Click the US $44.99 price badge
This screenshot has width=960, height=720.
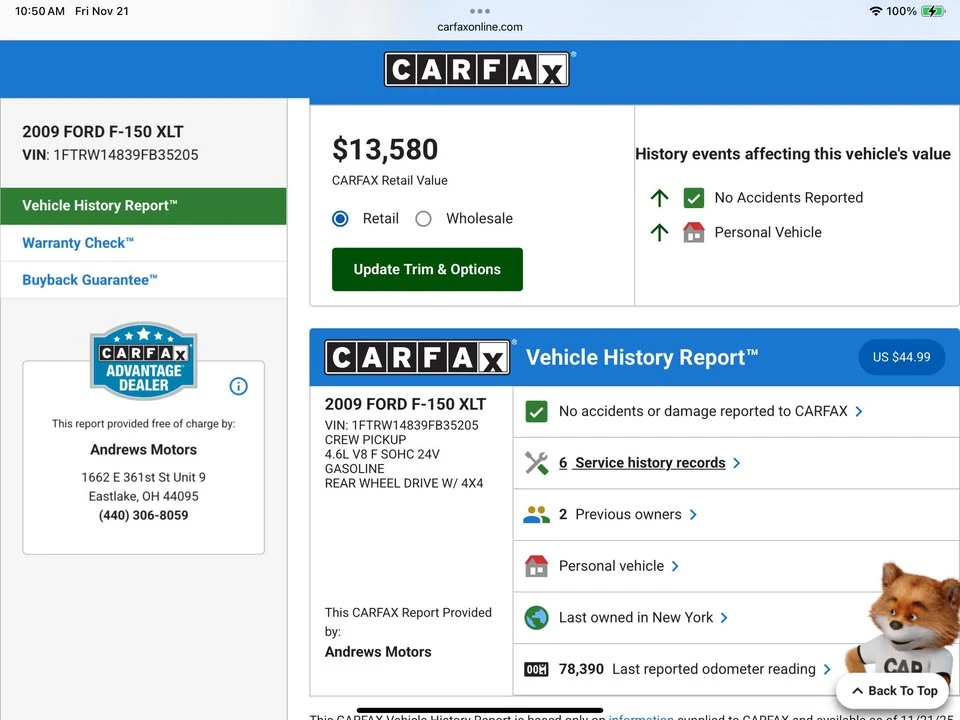click(901, 357)
